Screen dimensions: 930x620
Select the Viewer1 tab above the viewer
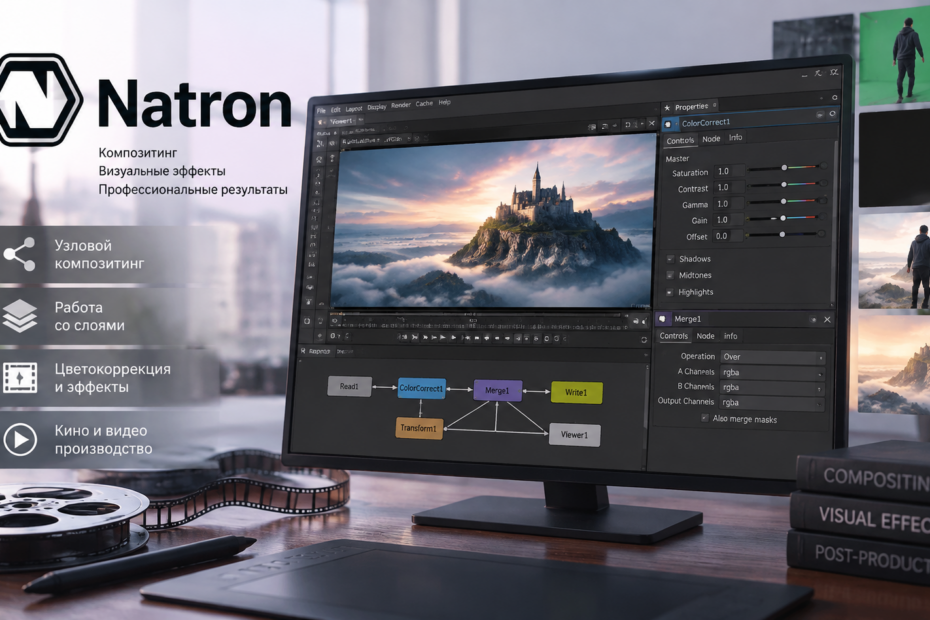pos(342,122)
